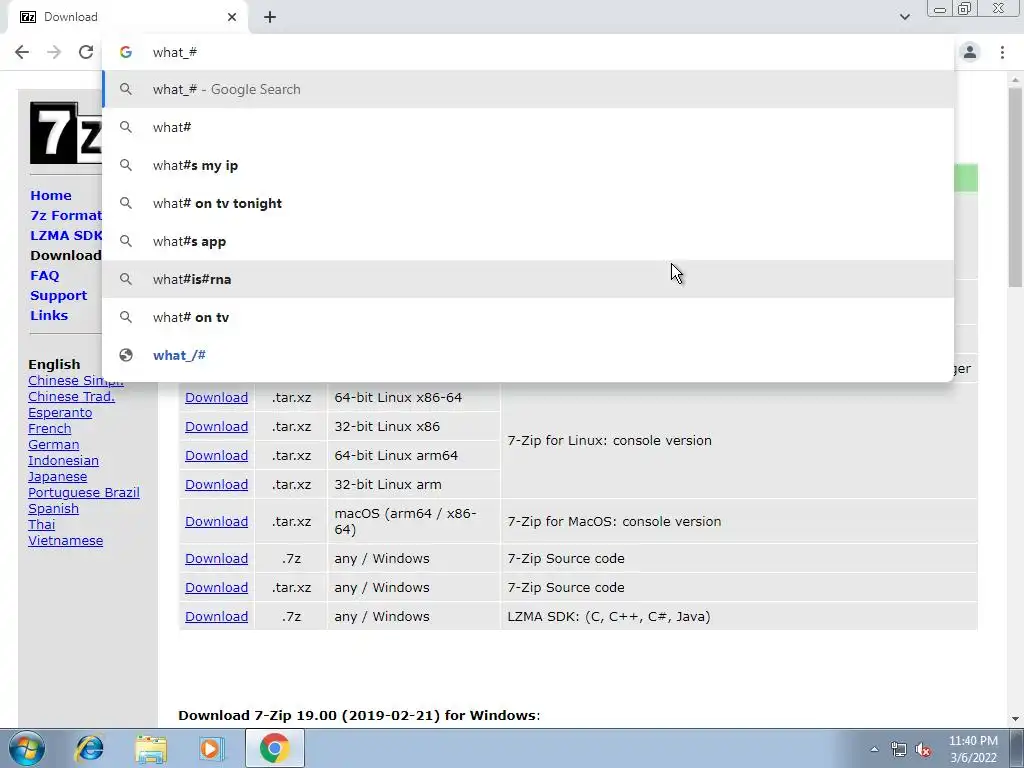Download the .tar.xz 7-Zip Source code
1024x768 pixels.
[216, 587]
